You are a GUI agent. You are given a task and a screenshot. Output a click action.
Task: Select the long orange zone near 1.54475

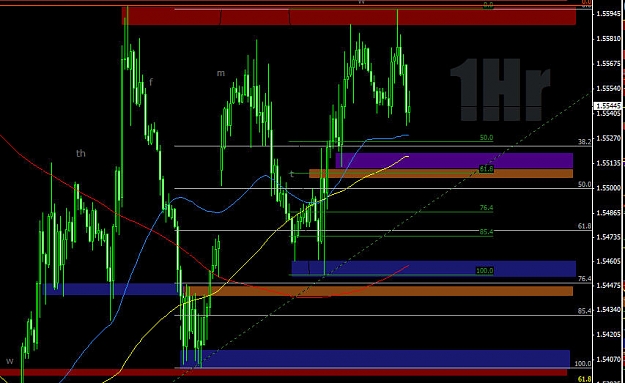tap(379, 291)
